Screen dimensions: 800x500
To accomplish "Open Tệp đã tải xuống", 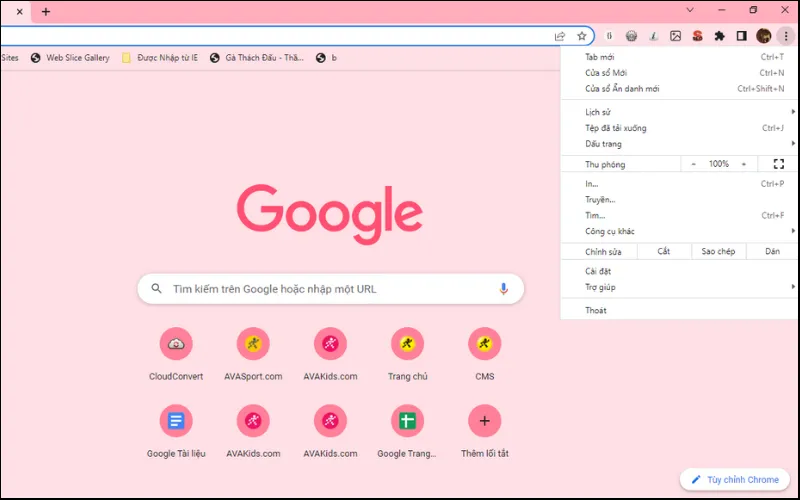I will pos(679,128).
